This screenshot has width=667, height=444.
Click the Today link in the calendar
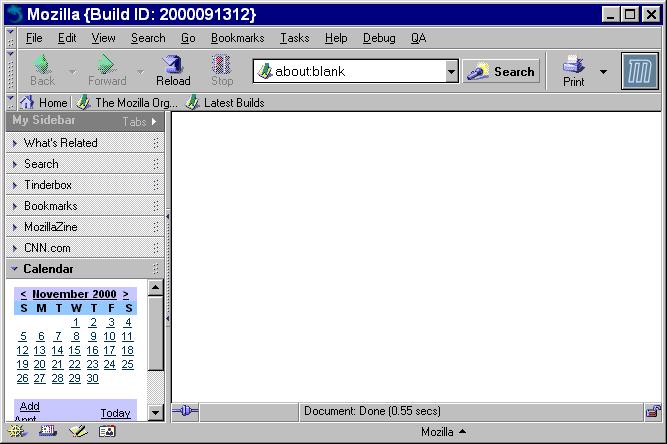(x=115, y=413)
